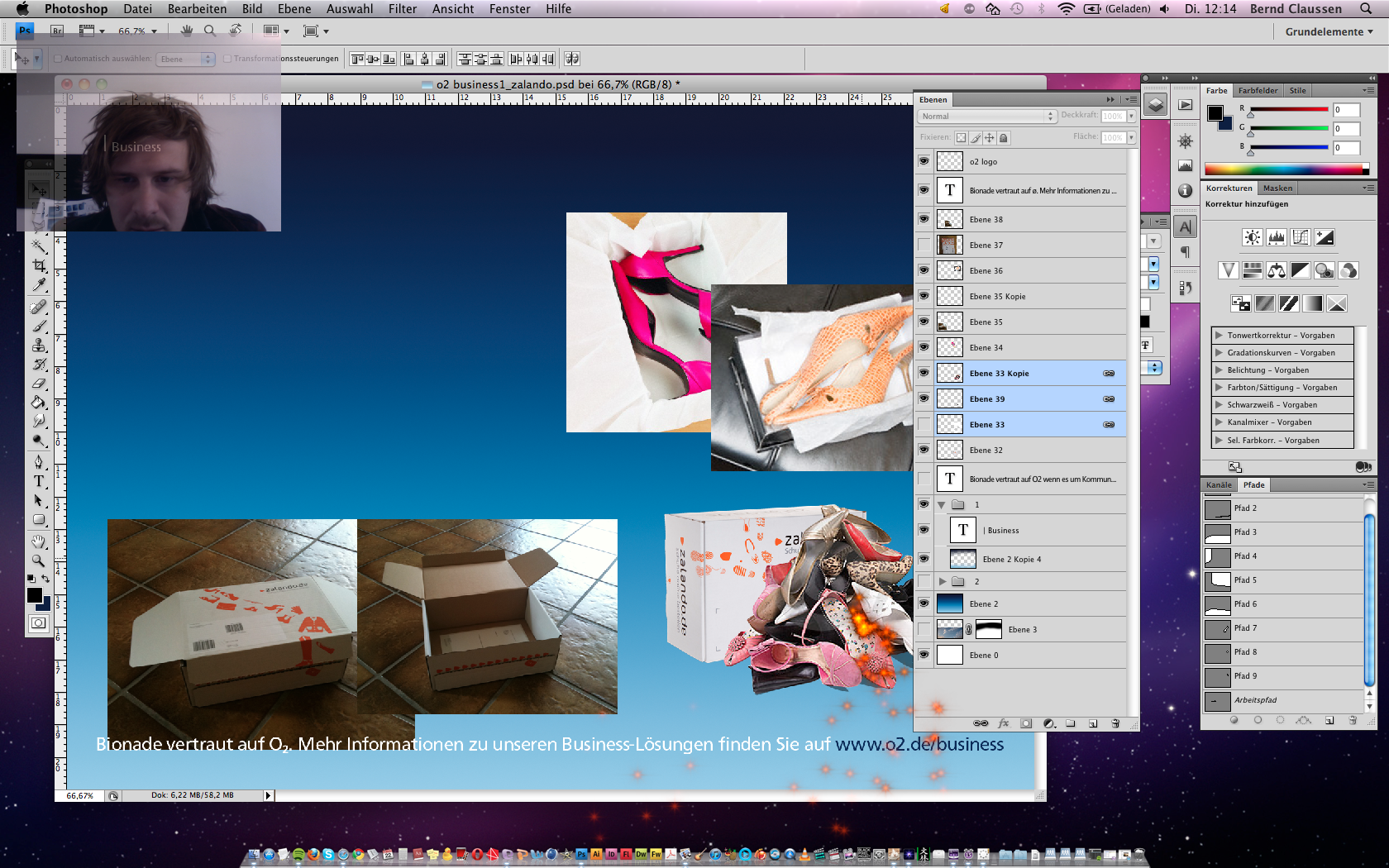The width and height of the screenshot is (1389, 868).
Task: Open the Normal blend mode dropdown
Action: (987, 117)
